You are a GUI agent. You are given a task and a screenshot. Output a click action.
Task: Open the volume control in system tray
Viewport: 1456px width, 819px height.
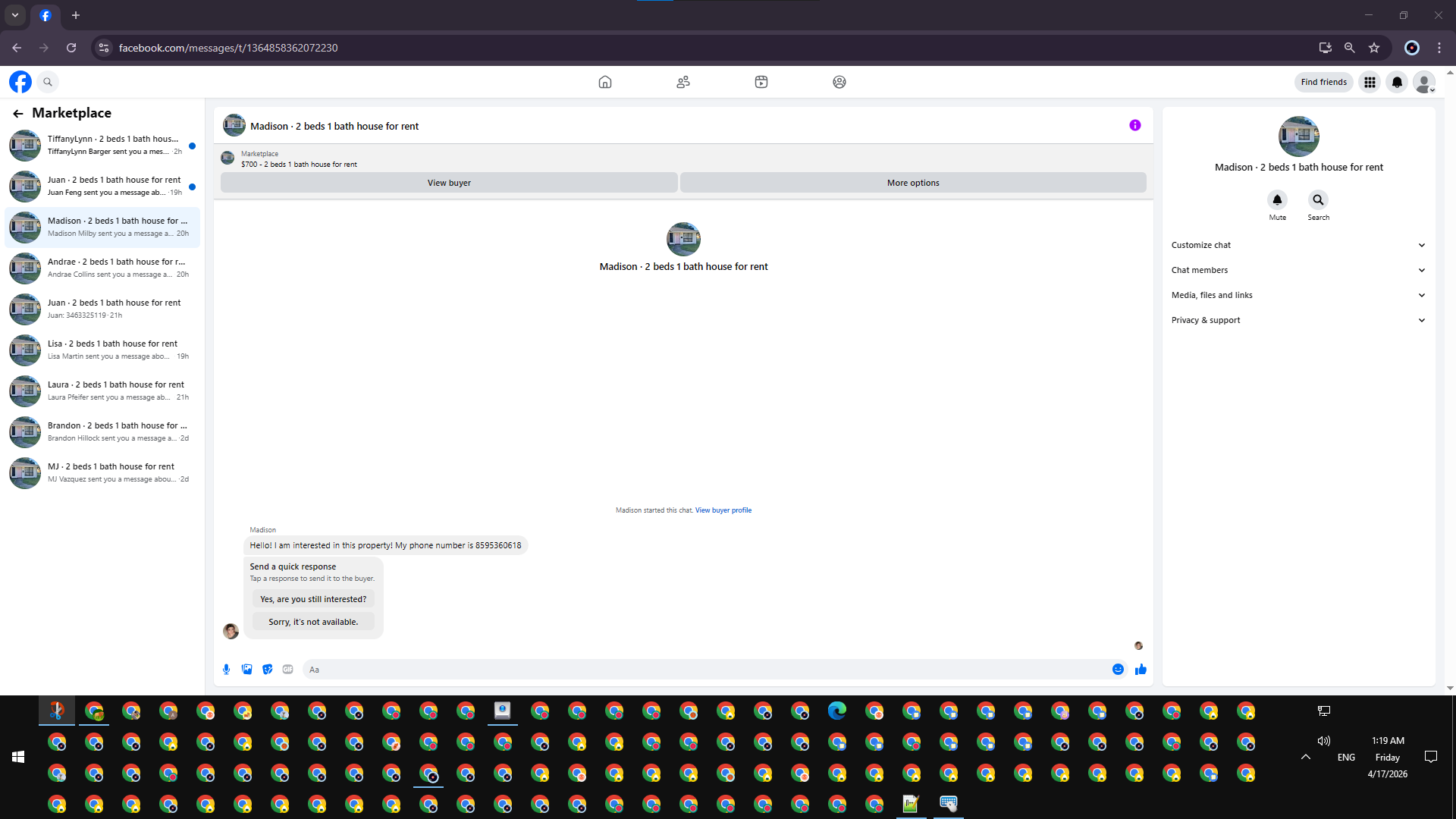(x=1324, y=741)
